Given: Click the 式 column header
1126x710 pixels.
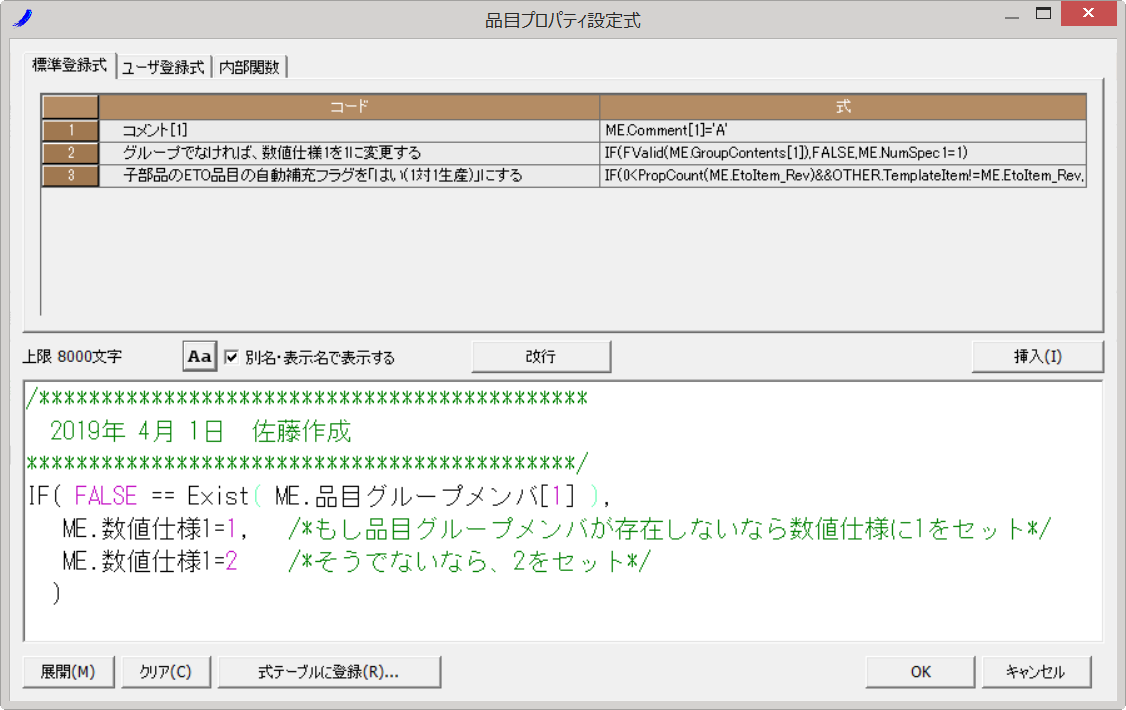Looking at the screenshot, I should [x=843, y=107].
